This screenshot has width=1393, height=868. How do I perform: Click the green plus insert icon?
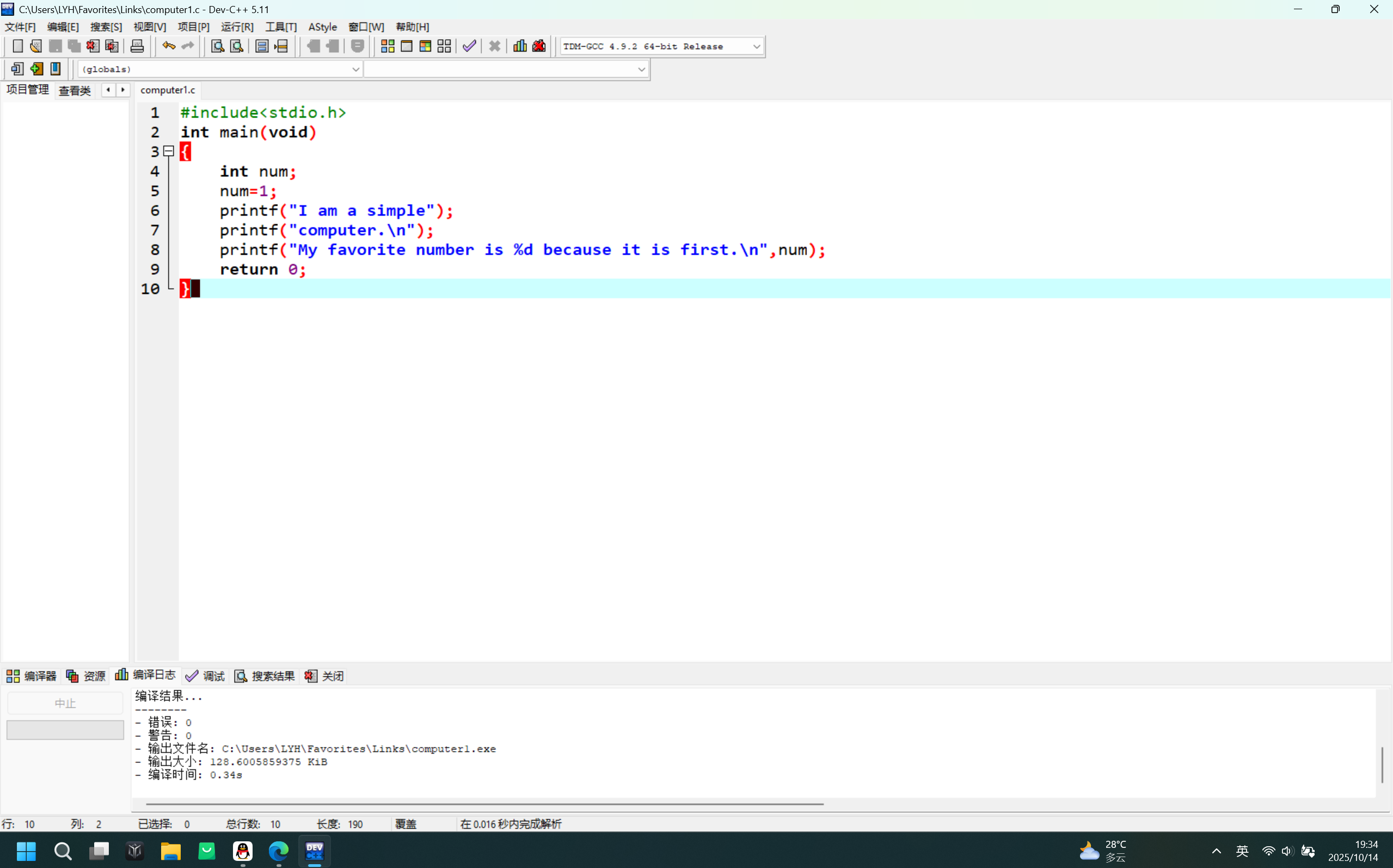[x=36, y=69]
